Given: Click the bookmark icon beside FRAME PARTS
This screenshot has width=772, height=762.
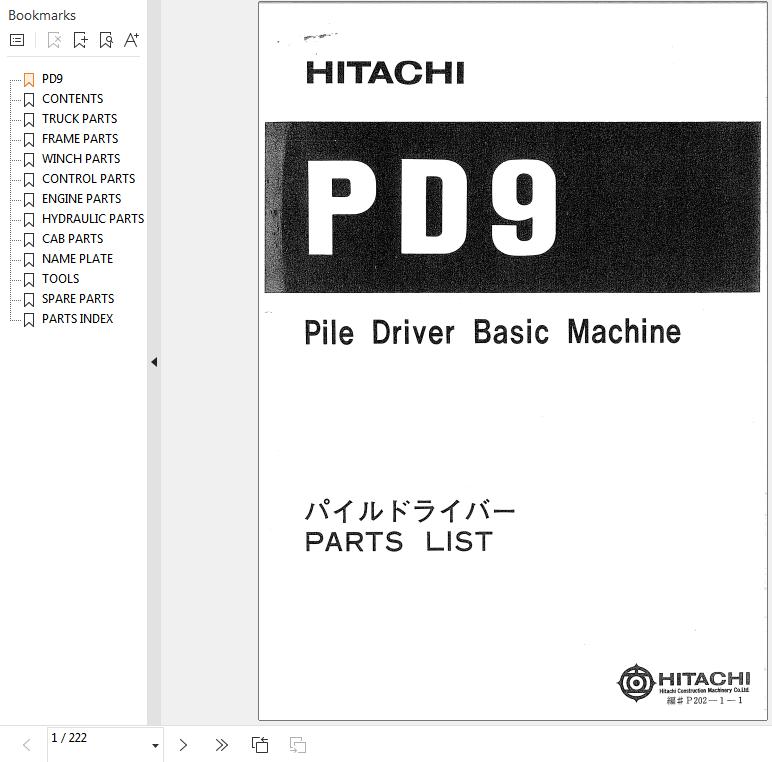Looking at the screenshot, I should (x=29, y=139).
